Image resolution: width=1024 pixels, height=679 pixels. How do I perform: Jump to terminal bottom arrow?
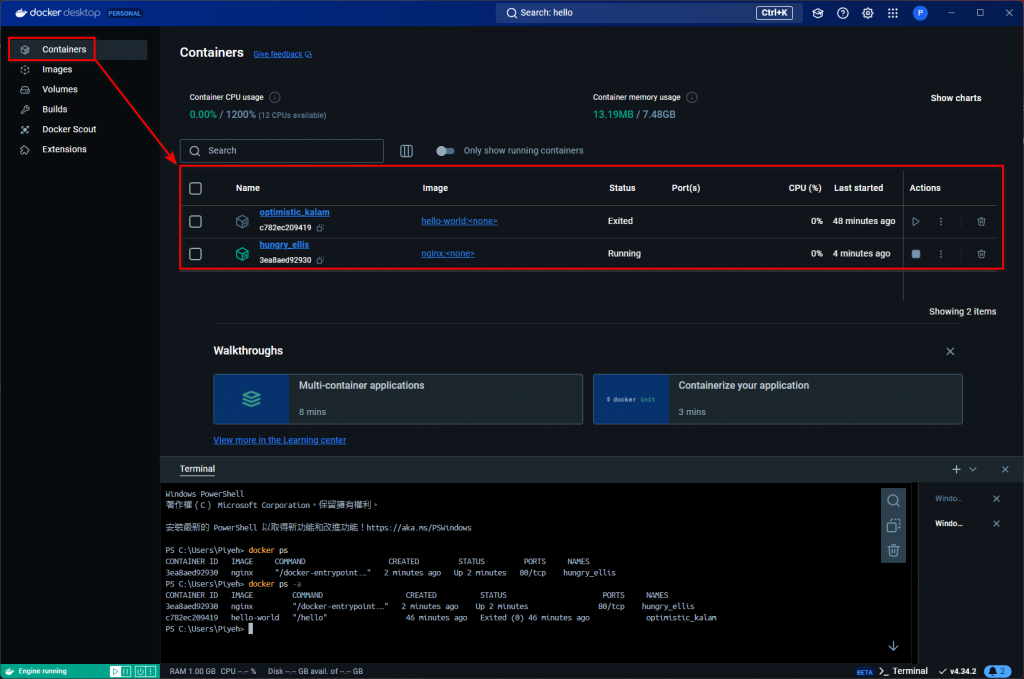[893, 646]
